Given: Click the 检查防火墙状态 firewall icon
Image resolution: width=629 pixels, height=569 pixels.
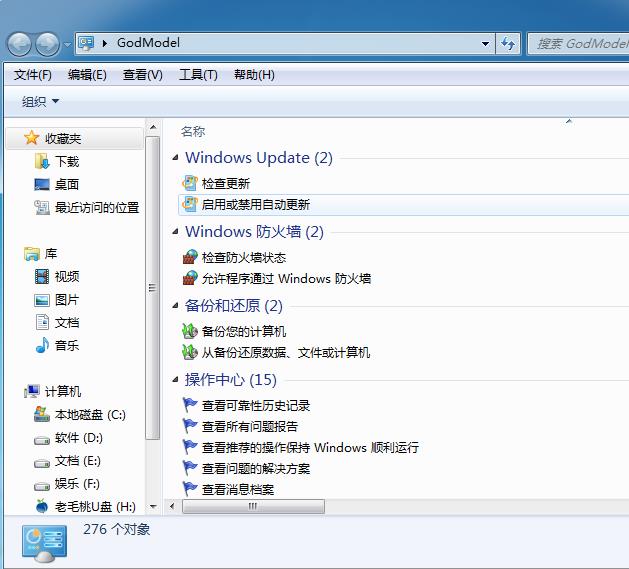Looking at the screenshot, I should tap(190, 257).
